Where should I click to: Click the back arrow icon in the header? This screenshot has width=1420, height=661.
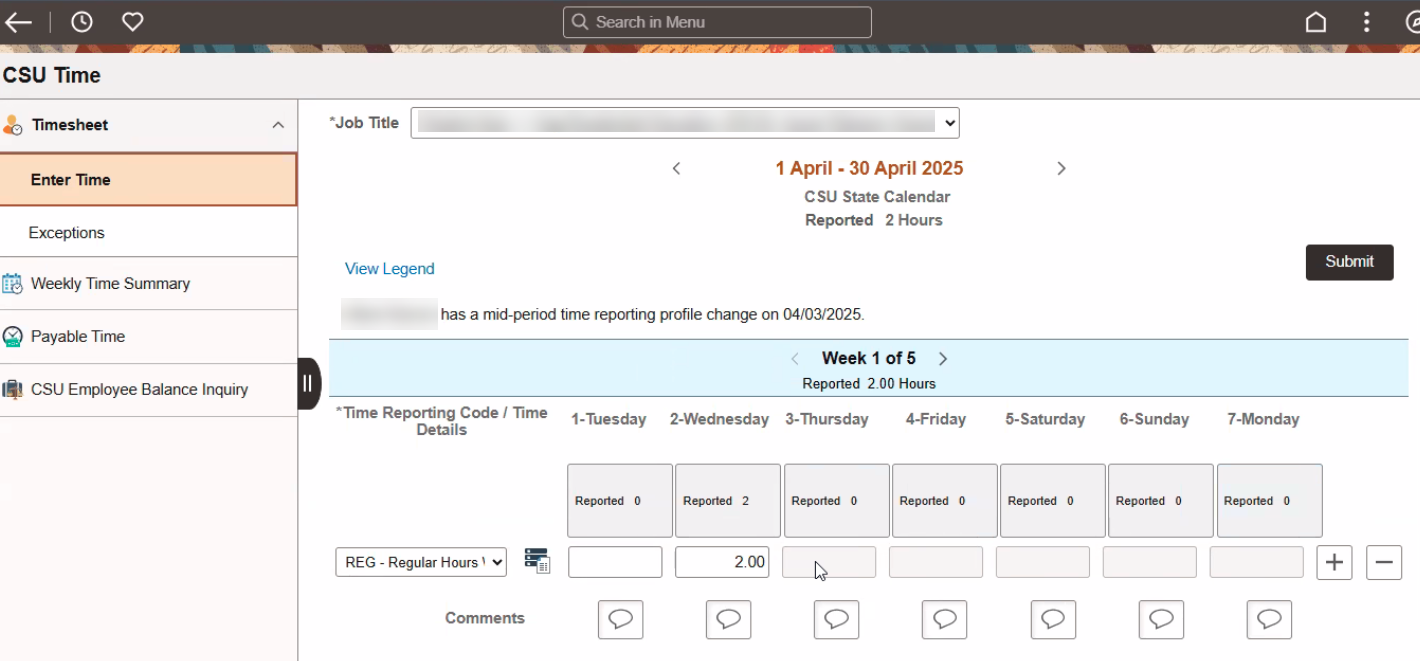18,21
